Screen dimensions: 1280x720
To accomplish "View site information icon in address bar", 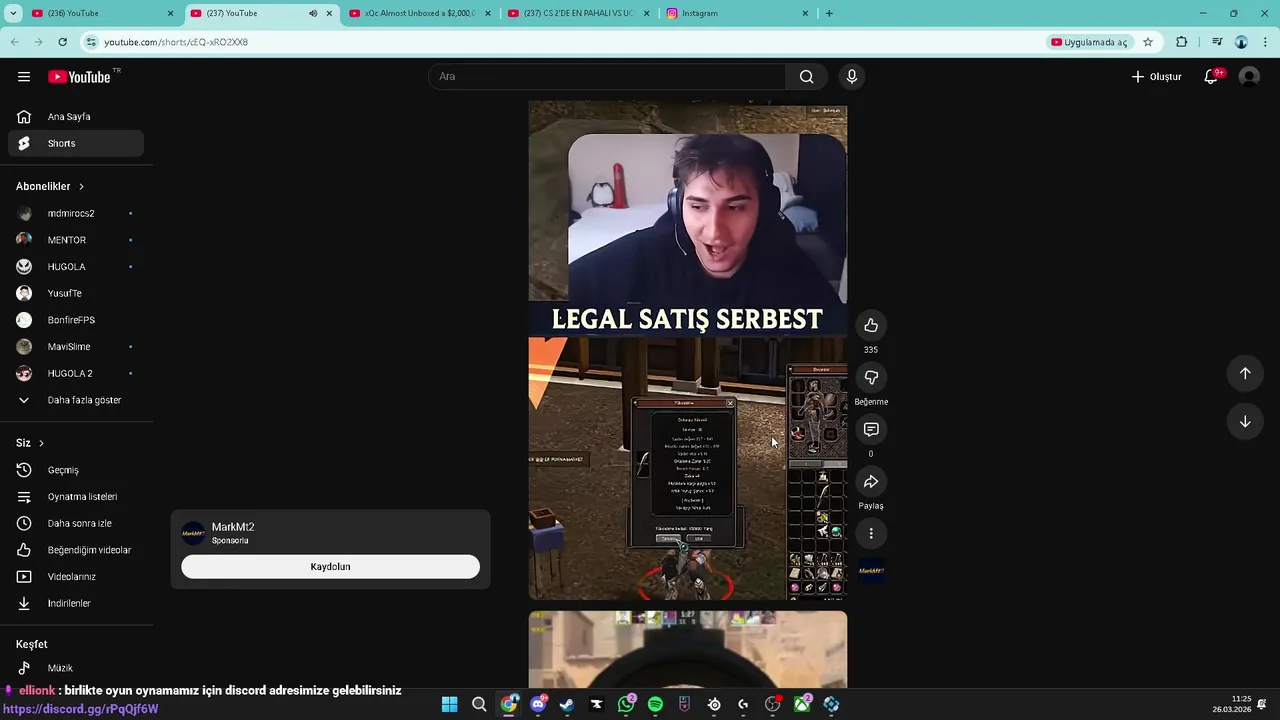I will pos(91,42).
